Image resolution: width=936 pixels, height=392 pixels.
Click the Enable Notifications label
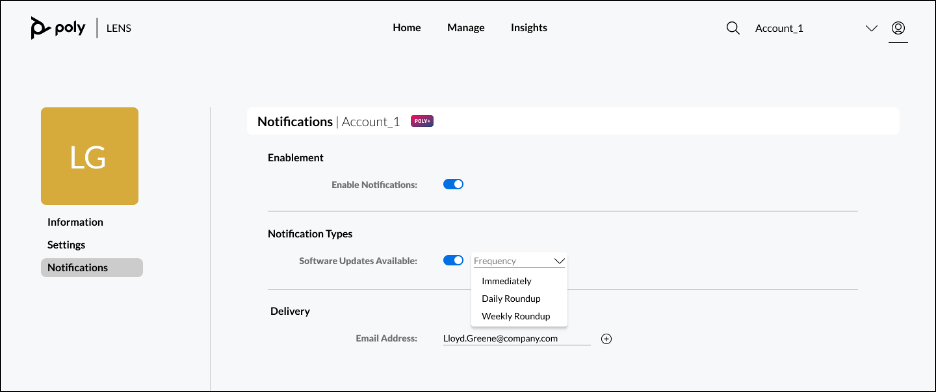coord(374,185)
